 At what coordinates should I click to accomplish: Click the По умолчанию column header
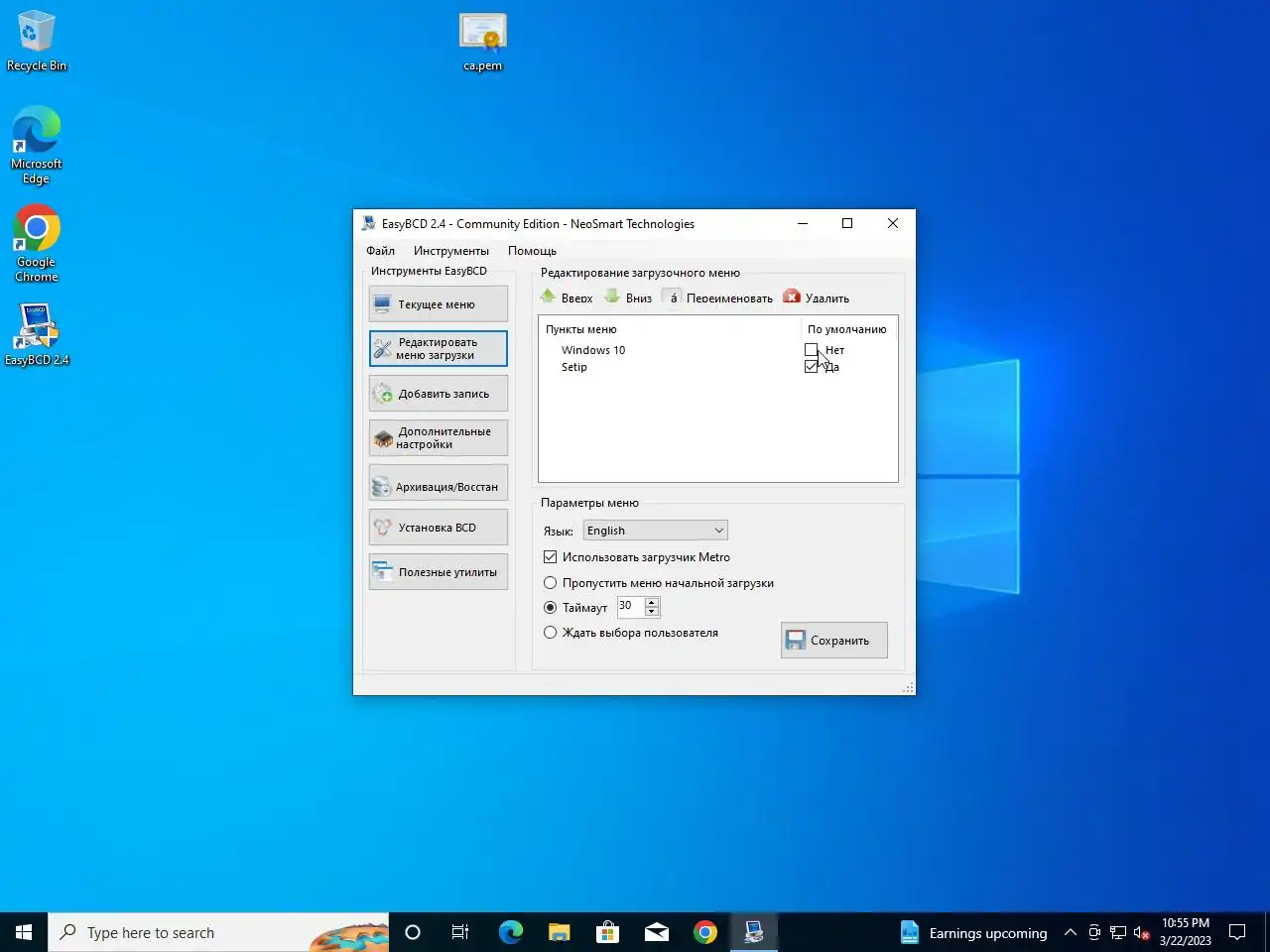pyautogui.click(x=846, y=329)
